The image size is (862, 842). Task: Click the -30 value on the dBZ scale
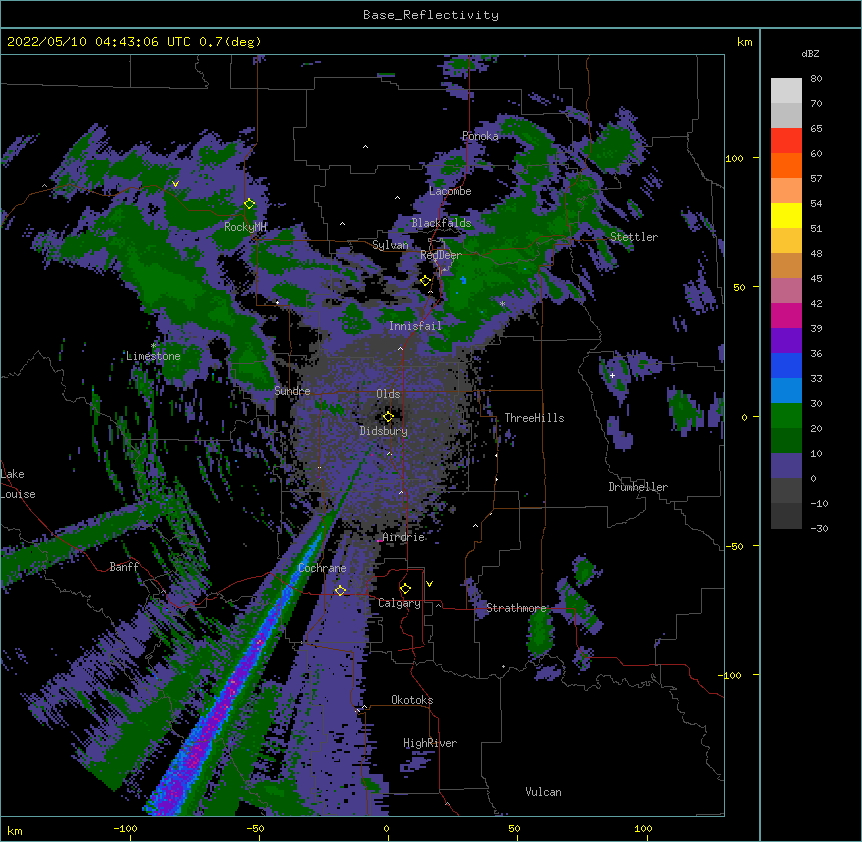pyautogui.click(x=819, y=529)
